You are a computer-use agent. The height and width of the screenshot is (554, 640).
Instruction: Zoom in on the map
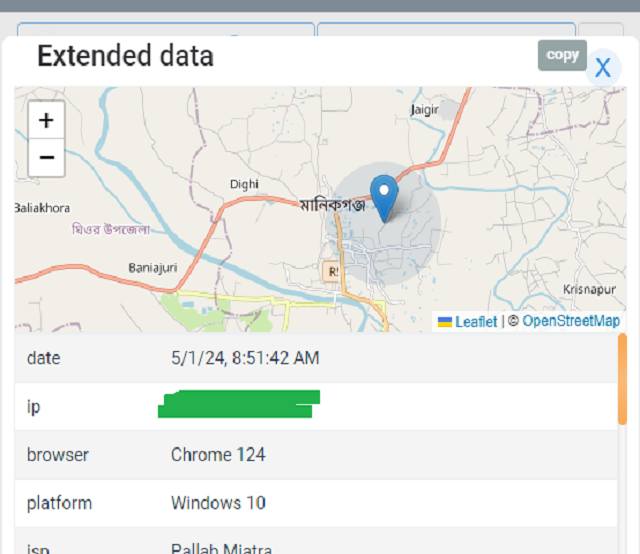click(x=46, y=121)
